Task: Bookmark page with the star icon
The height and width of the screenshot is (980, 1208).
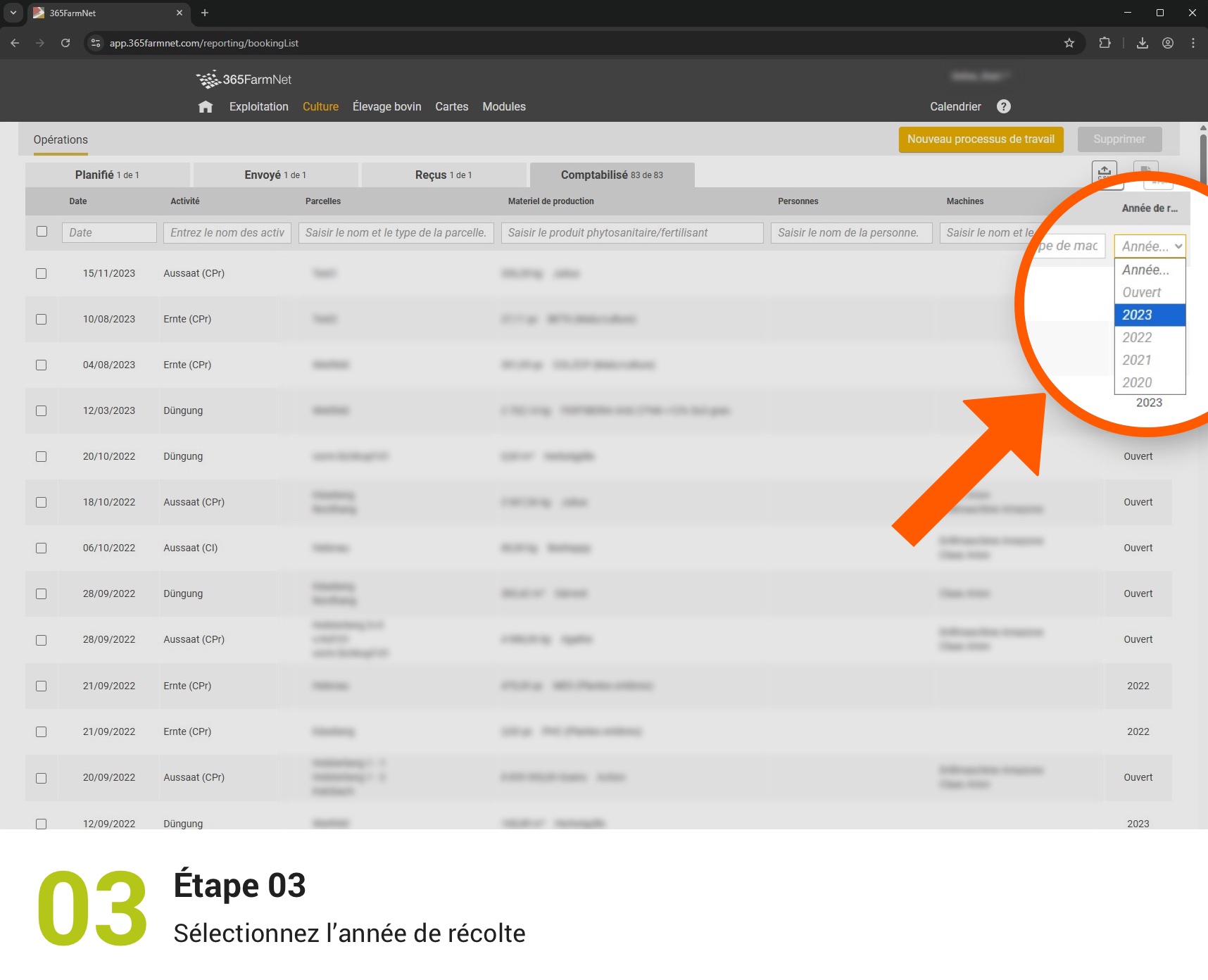Action: tap(1069, 43)
